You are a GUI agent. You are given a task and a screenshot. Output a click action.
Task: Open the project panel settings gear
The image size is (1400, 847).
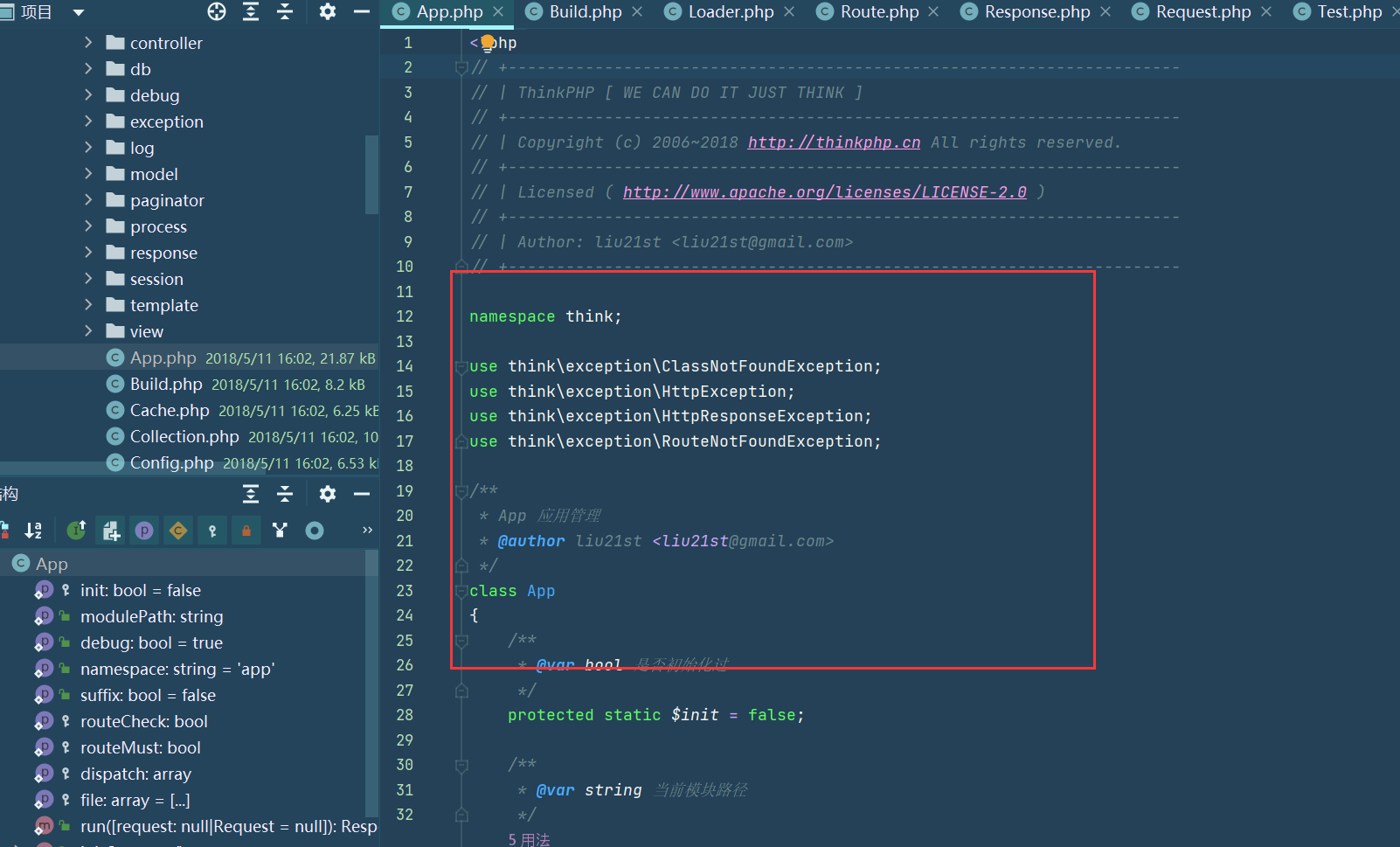(x=328, y=11)
